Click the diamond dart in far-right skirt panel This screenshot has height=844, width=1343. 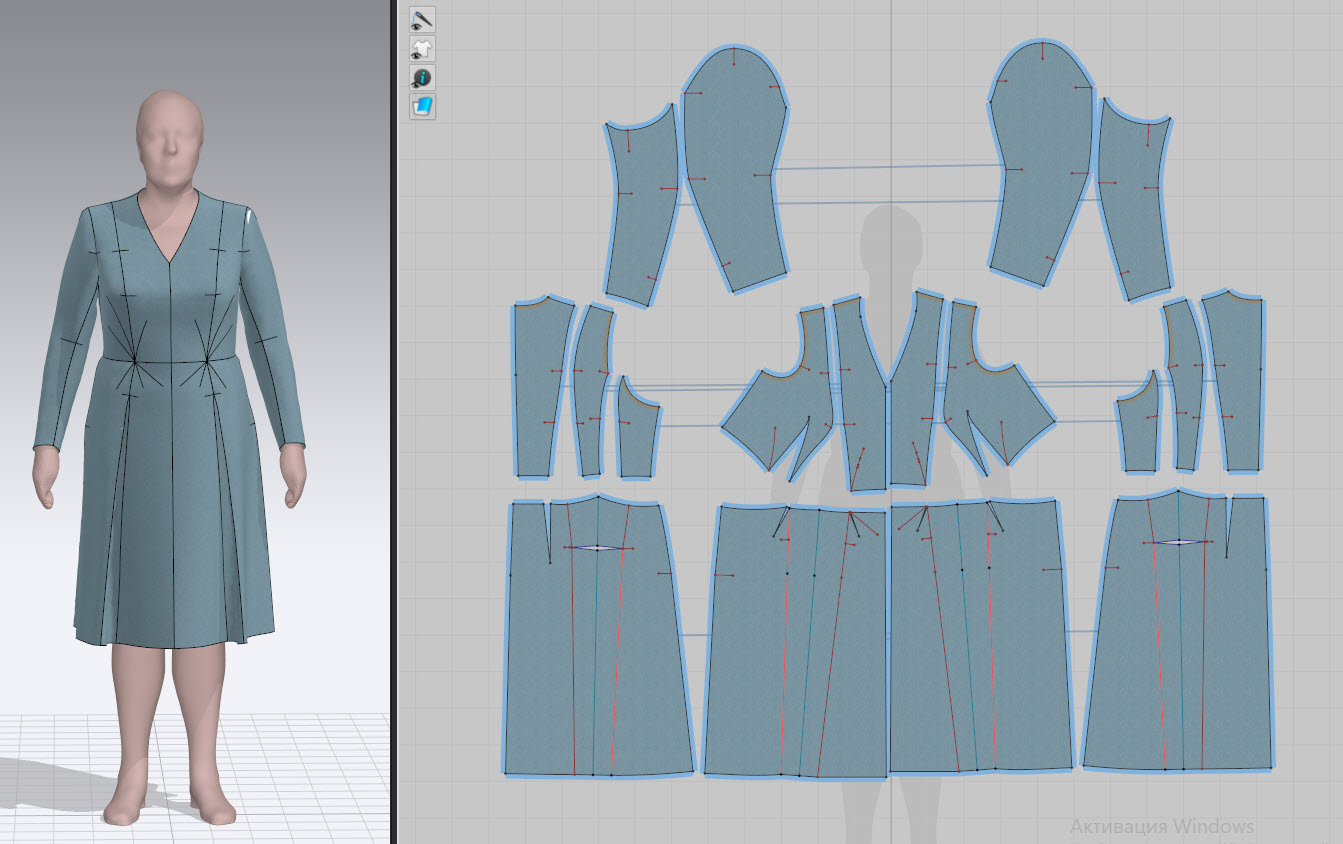point(1179,542)
